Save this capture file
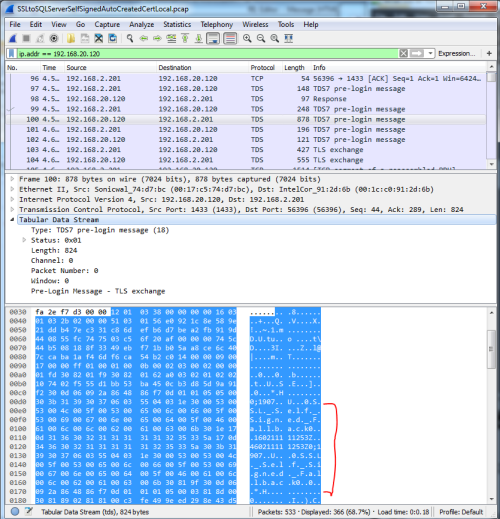Viewport: 500px width, 519px height. [x=85, y=38]
